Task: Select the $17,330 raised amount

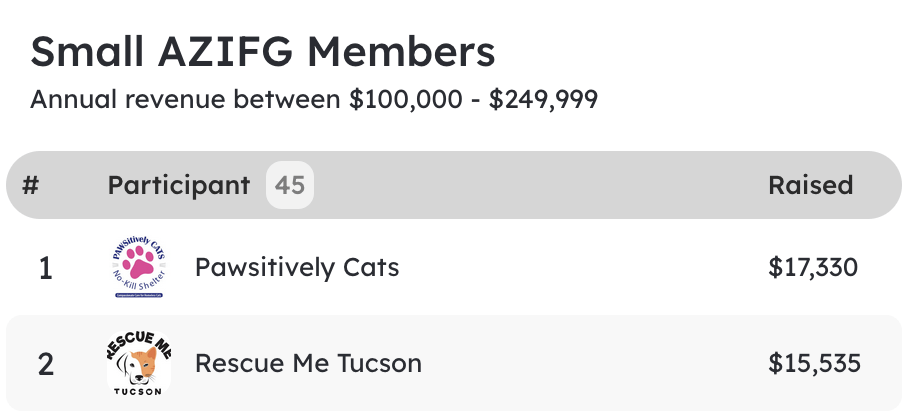Action: click(x=813, y=267)
